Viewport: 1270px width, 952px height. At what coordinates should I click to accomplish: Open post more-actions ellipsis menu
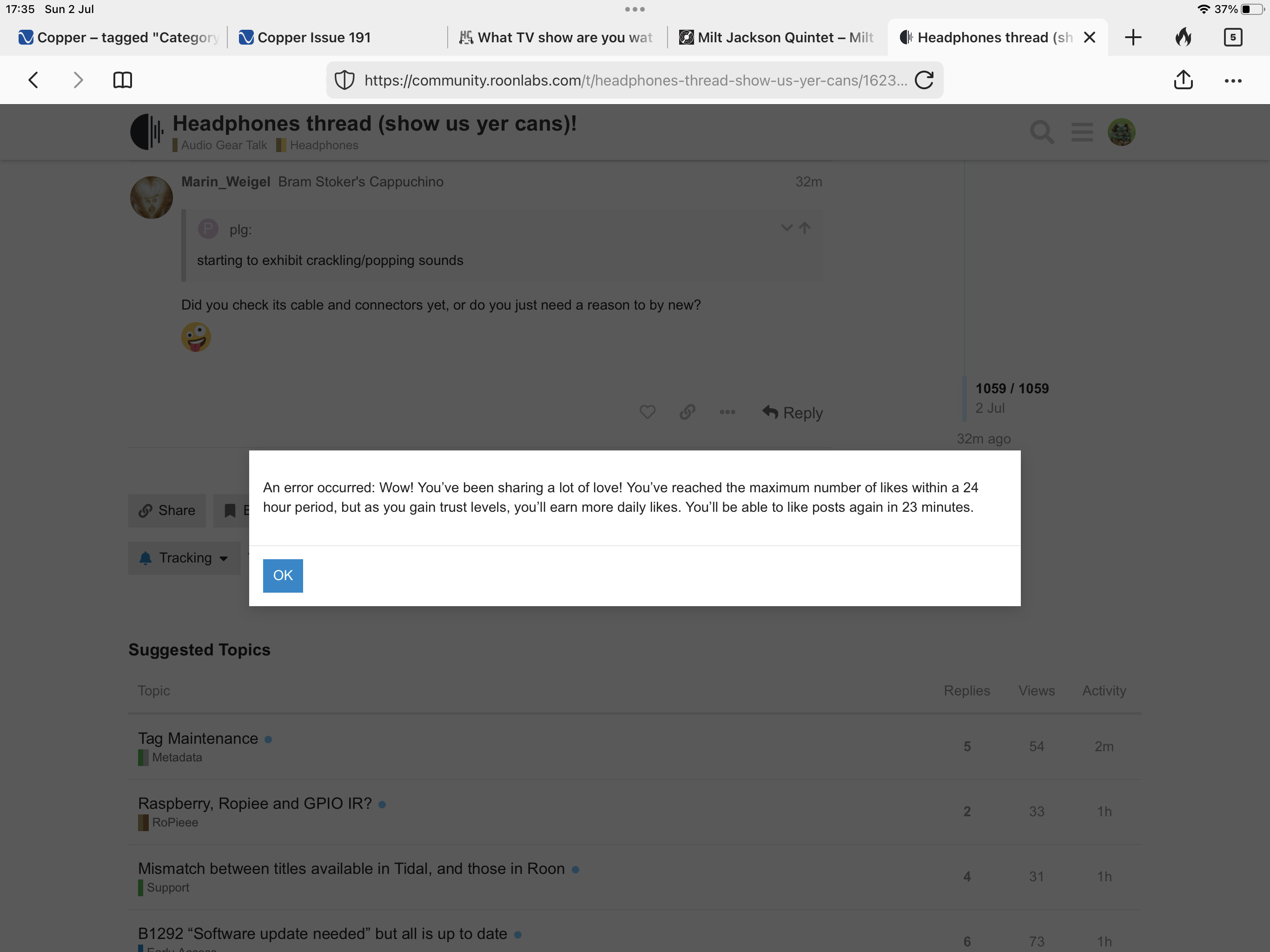(727, 412)
